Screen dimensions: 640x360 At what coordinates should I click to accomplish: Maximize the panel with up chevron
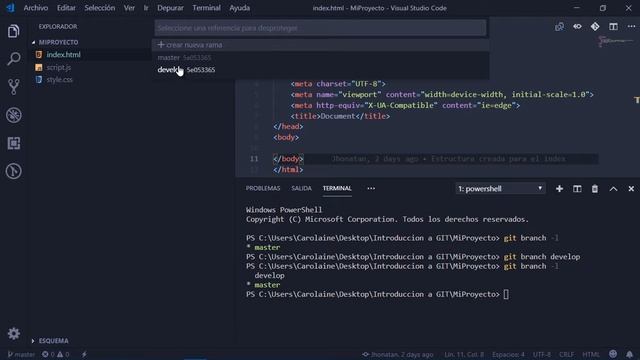[613, 189]
